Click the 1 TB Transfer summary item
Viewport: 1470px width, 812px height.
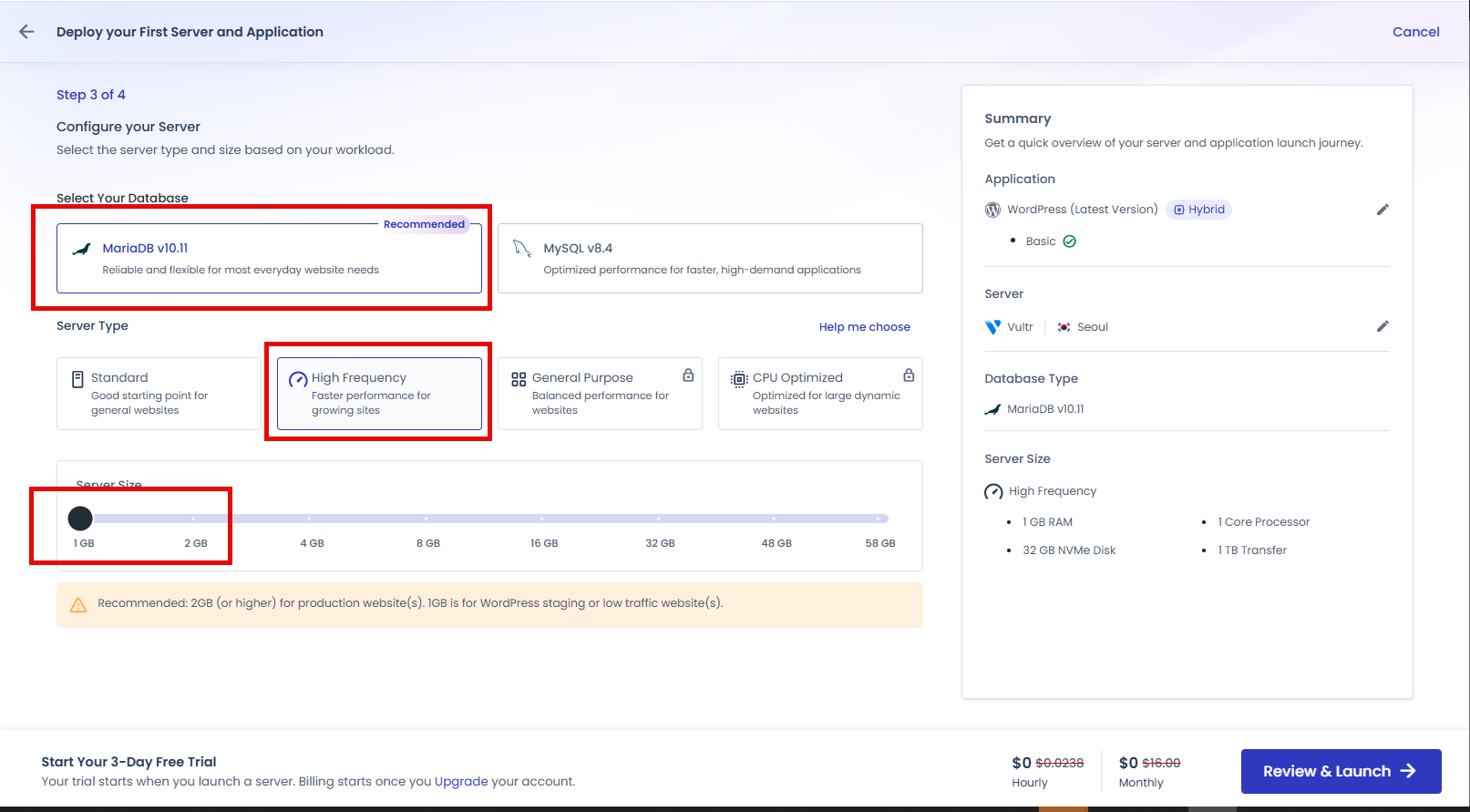click(1252, 550)
